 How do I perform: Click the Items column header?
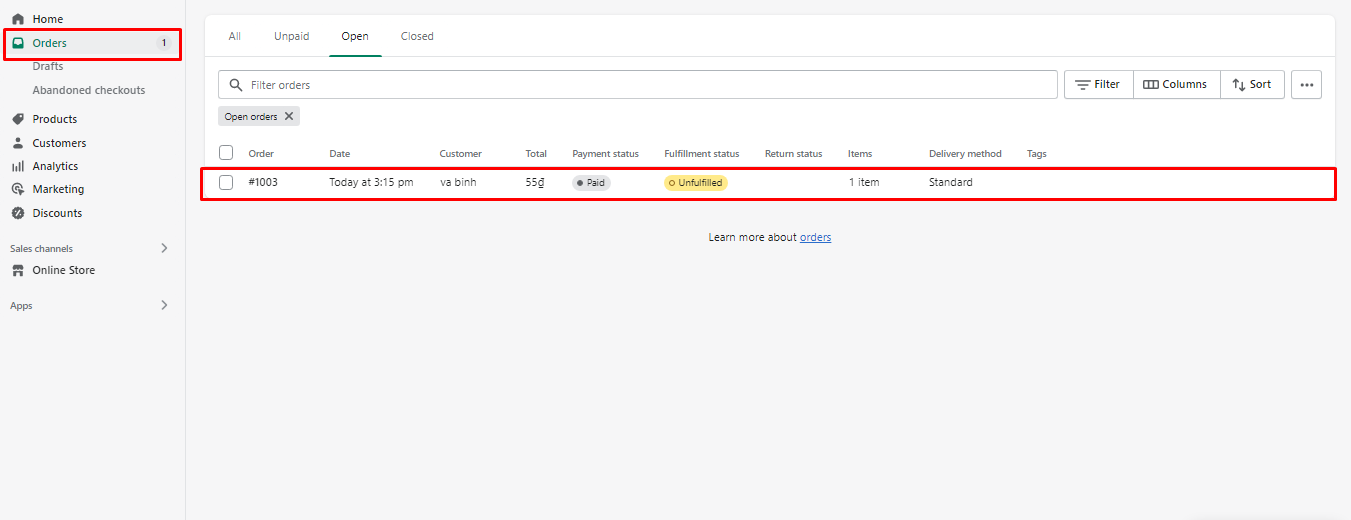(860, 154)
